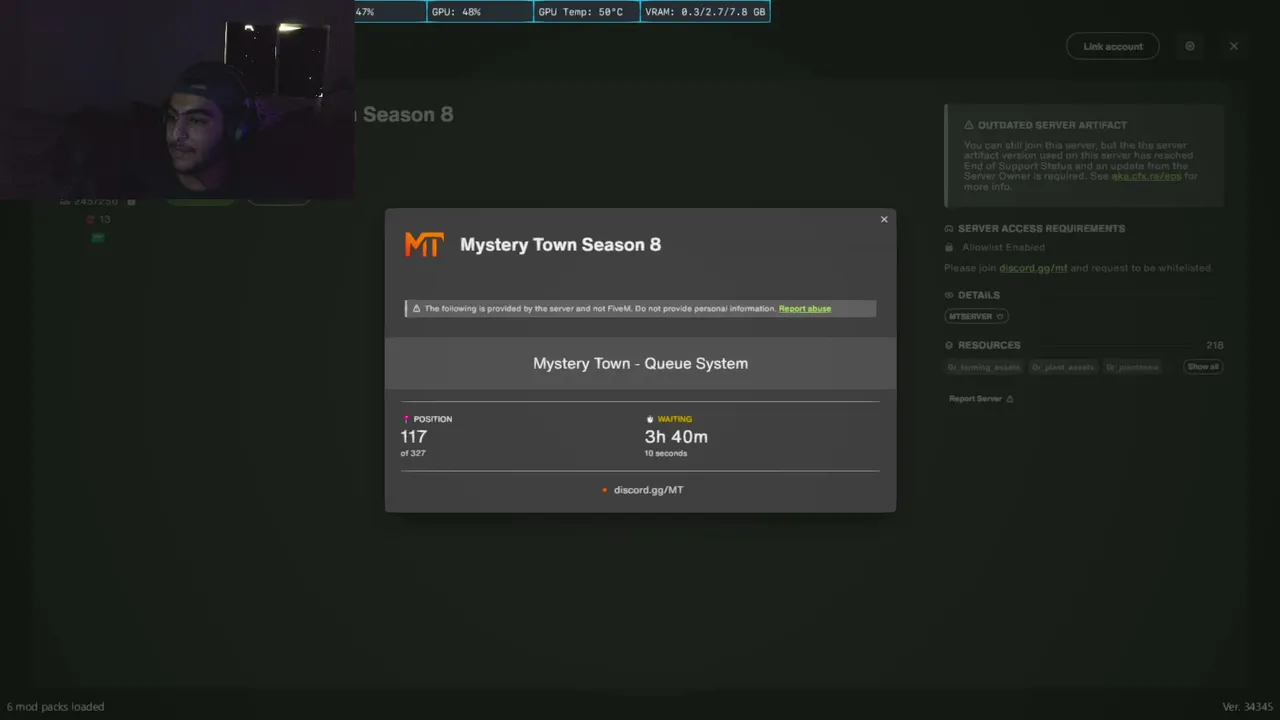Viewport: 1280px width, 720px height.
Task: Click the pink Position pin icon
Action: [x=406, y=419]
